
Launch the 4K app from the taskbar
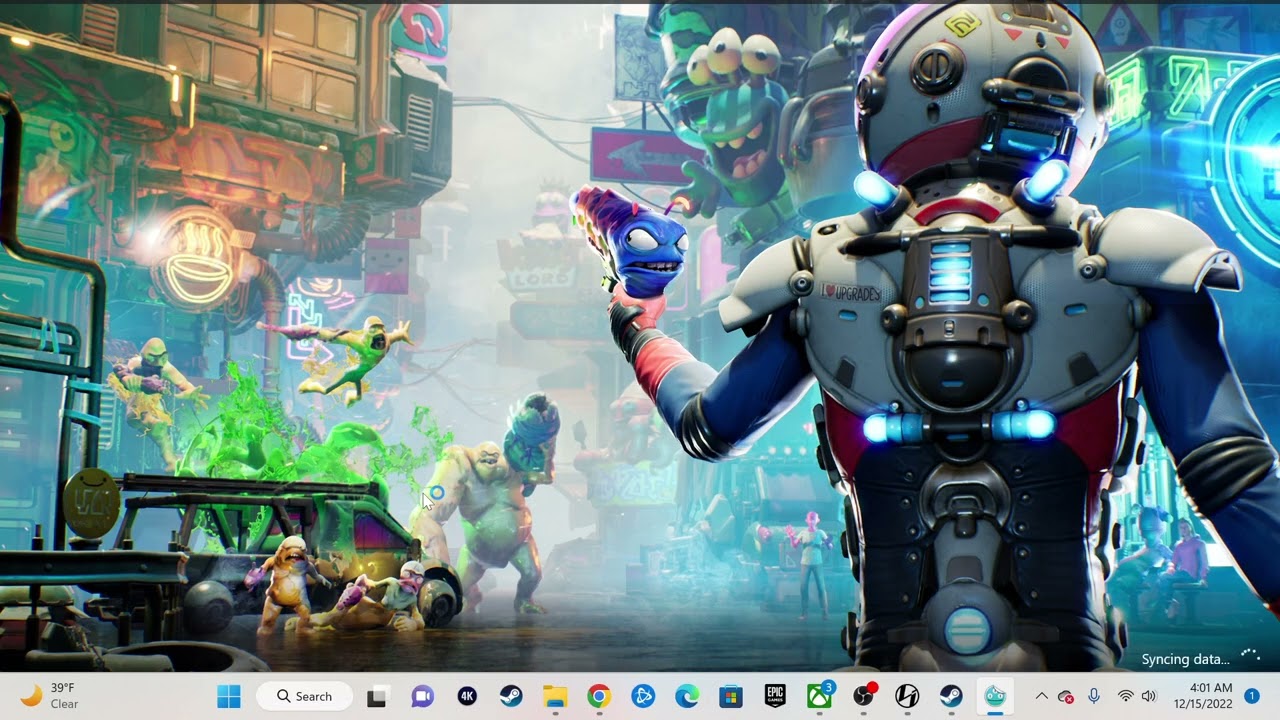[467, 697]
